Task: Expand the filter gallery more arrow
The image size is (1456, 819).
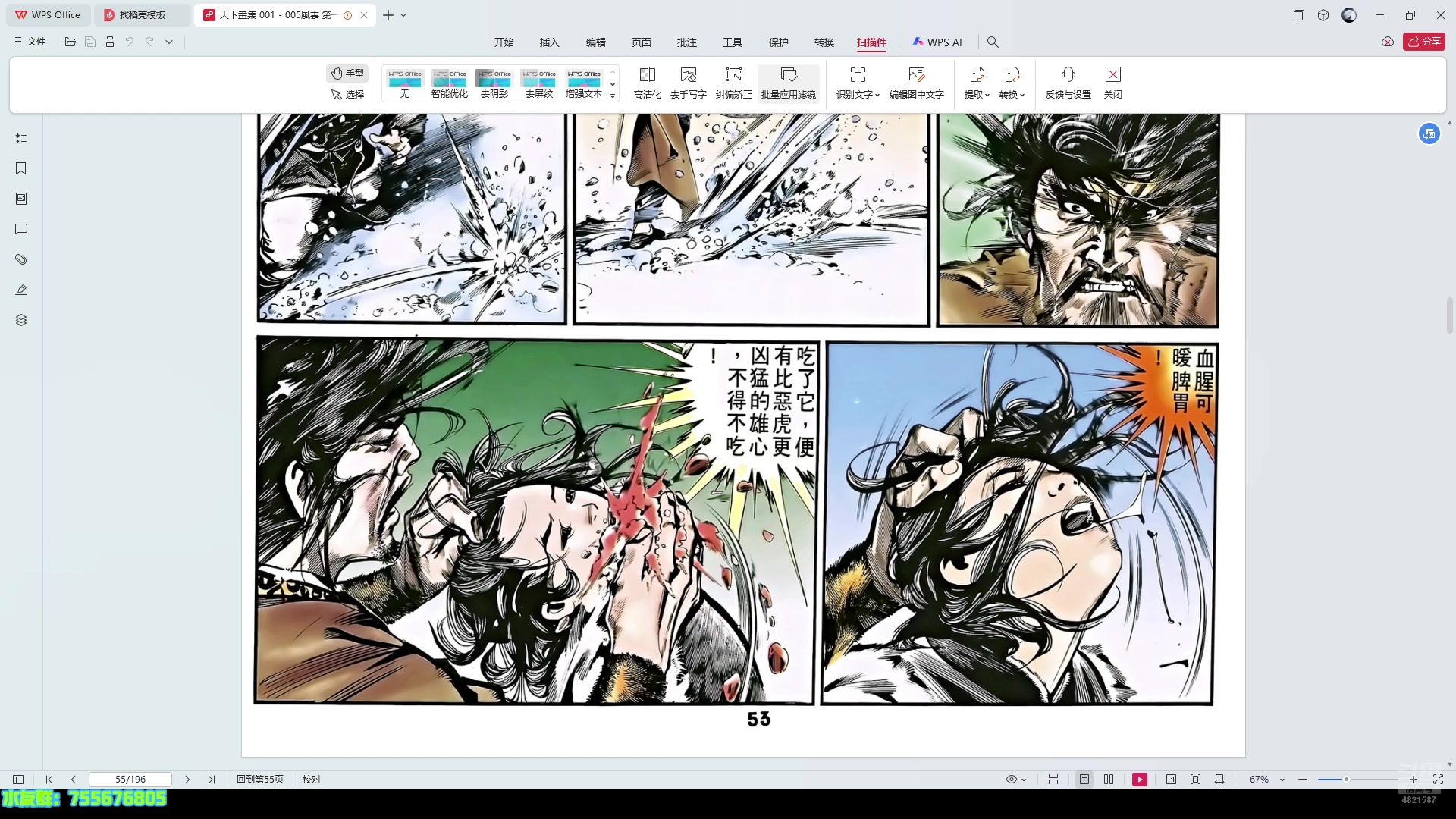Action: 613,96
